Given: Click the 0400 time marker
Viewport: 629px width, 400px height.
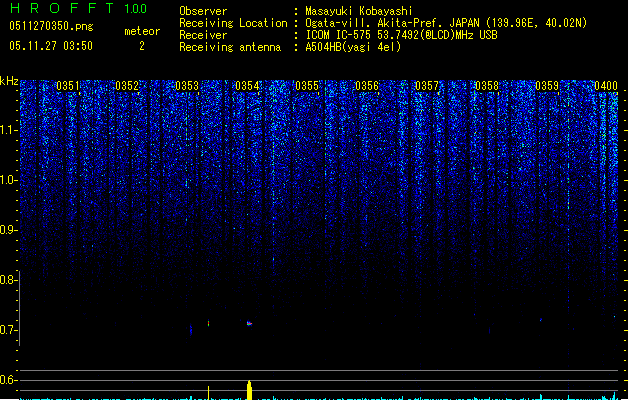Looking at the screenshot, I should 606,86.
